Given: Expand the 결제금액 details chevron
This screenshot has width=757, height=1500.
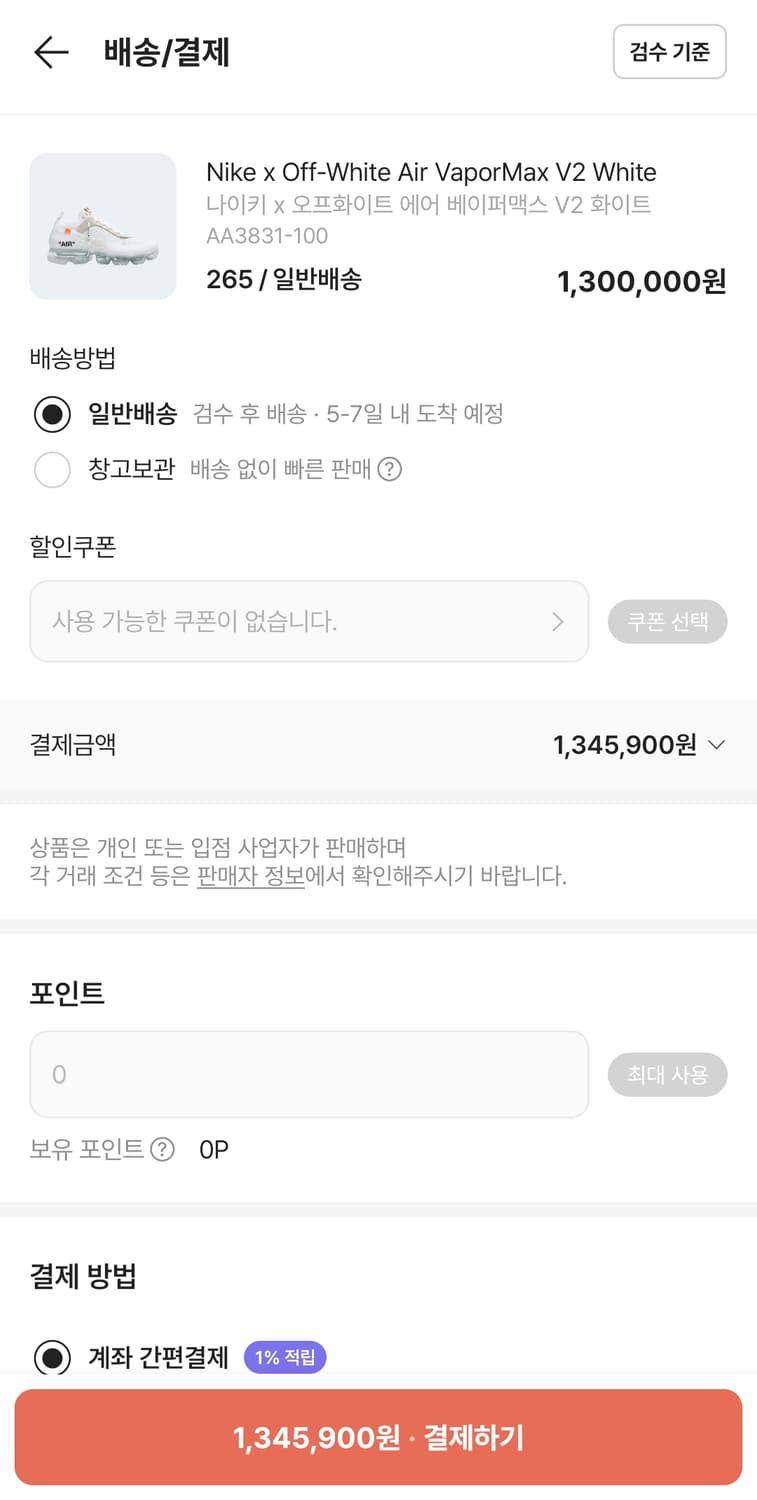Looking at the screenshot, I should pyautogui.click(x=716, y=745).
